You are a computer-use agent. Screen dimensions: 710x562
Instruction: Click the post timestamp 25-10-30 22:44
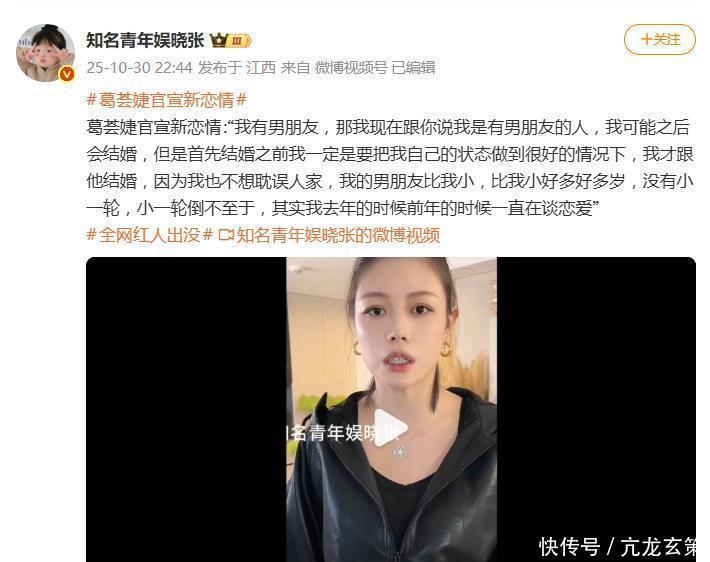139,68
